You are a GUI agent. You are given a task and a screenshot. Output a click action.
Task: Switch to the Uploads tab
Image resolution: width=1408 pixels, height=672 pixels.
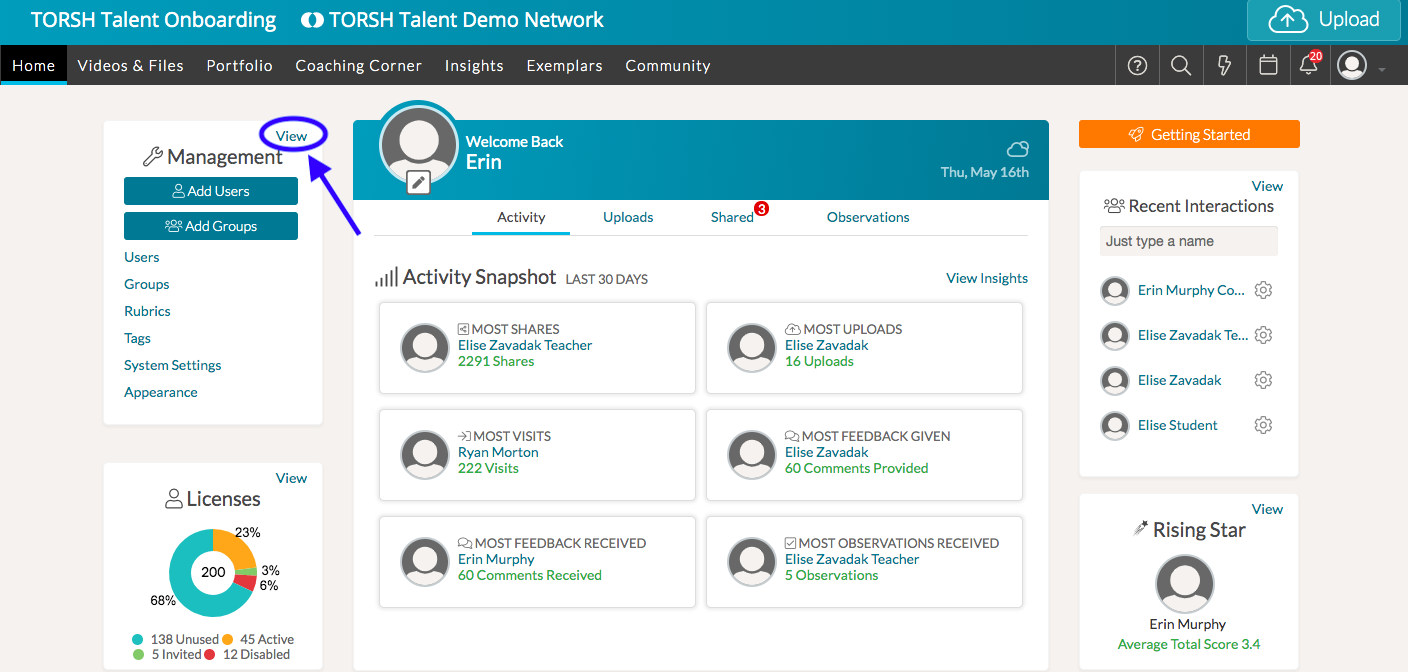[628, 217]
